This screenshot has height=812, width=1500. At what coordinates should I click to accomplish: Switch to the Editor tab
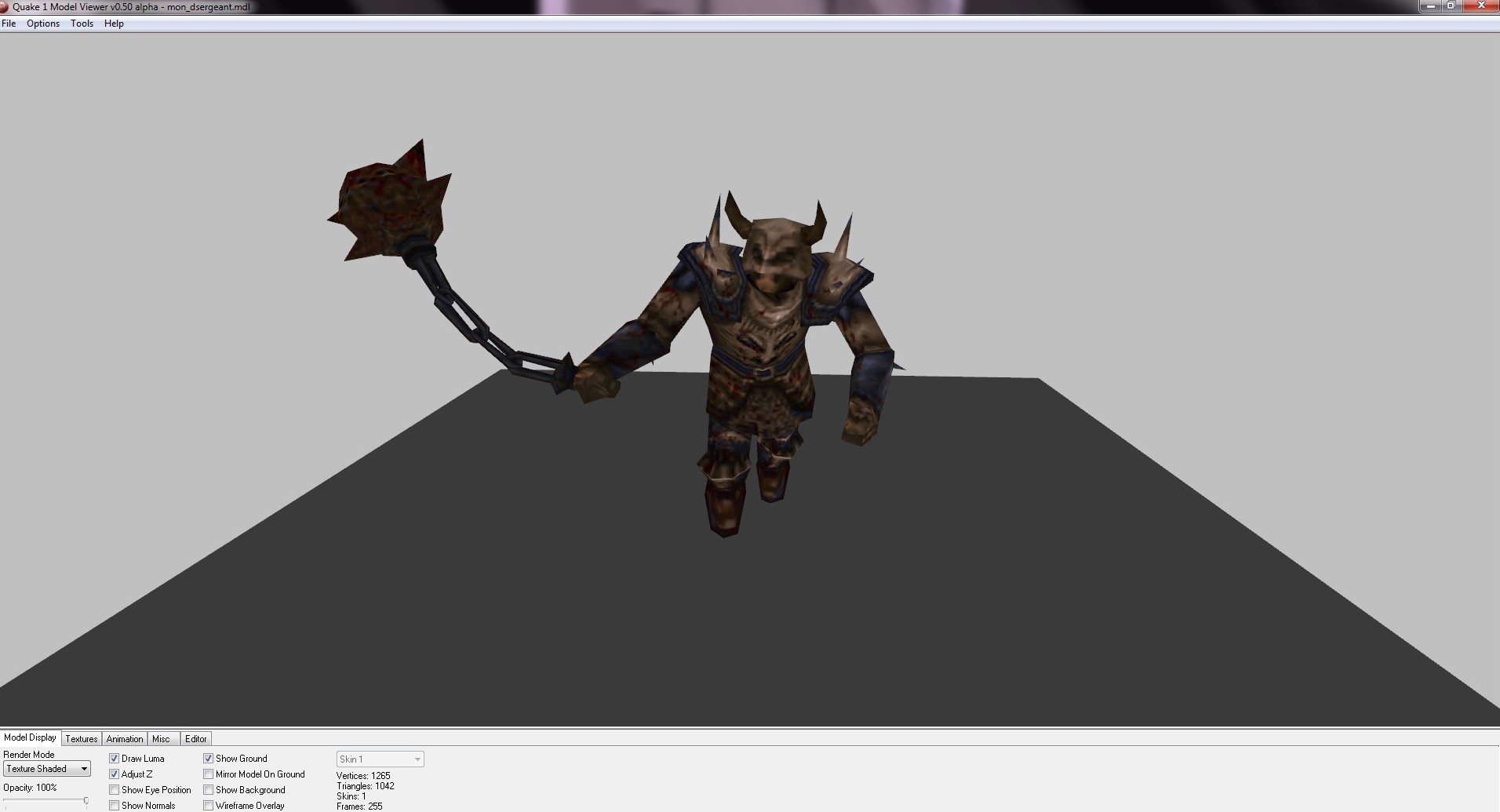(196, 739)
